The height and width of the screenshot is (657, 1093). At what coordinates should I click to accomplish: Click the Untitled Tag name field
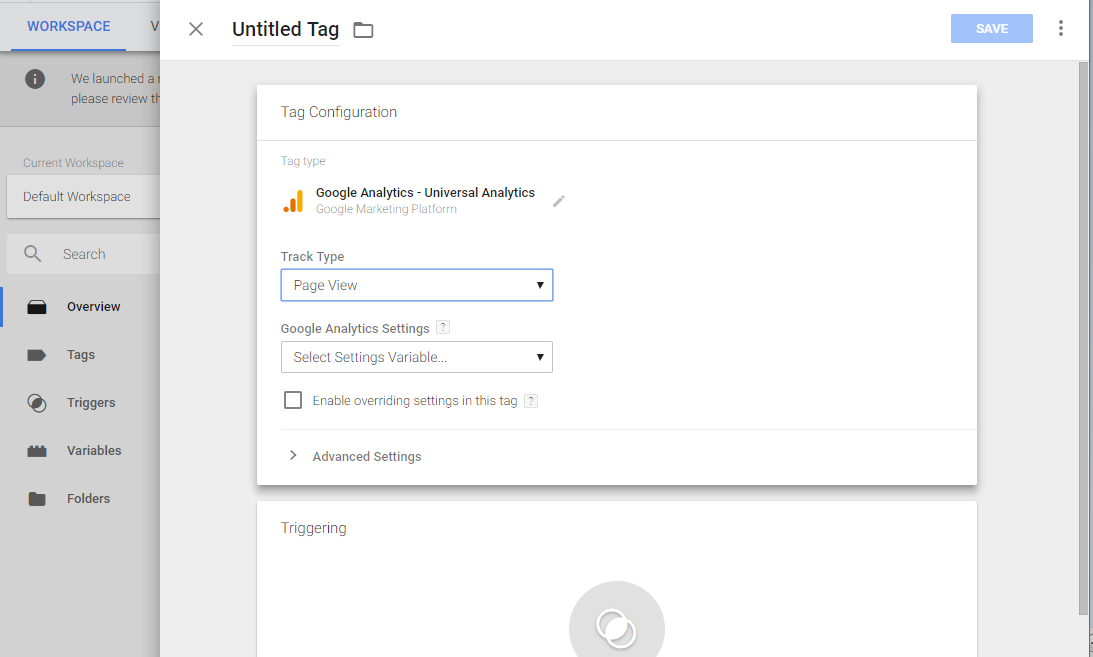point(285,29)
